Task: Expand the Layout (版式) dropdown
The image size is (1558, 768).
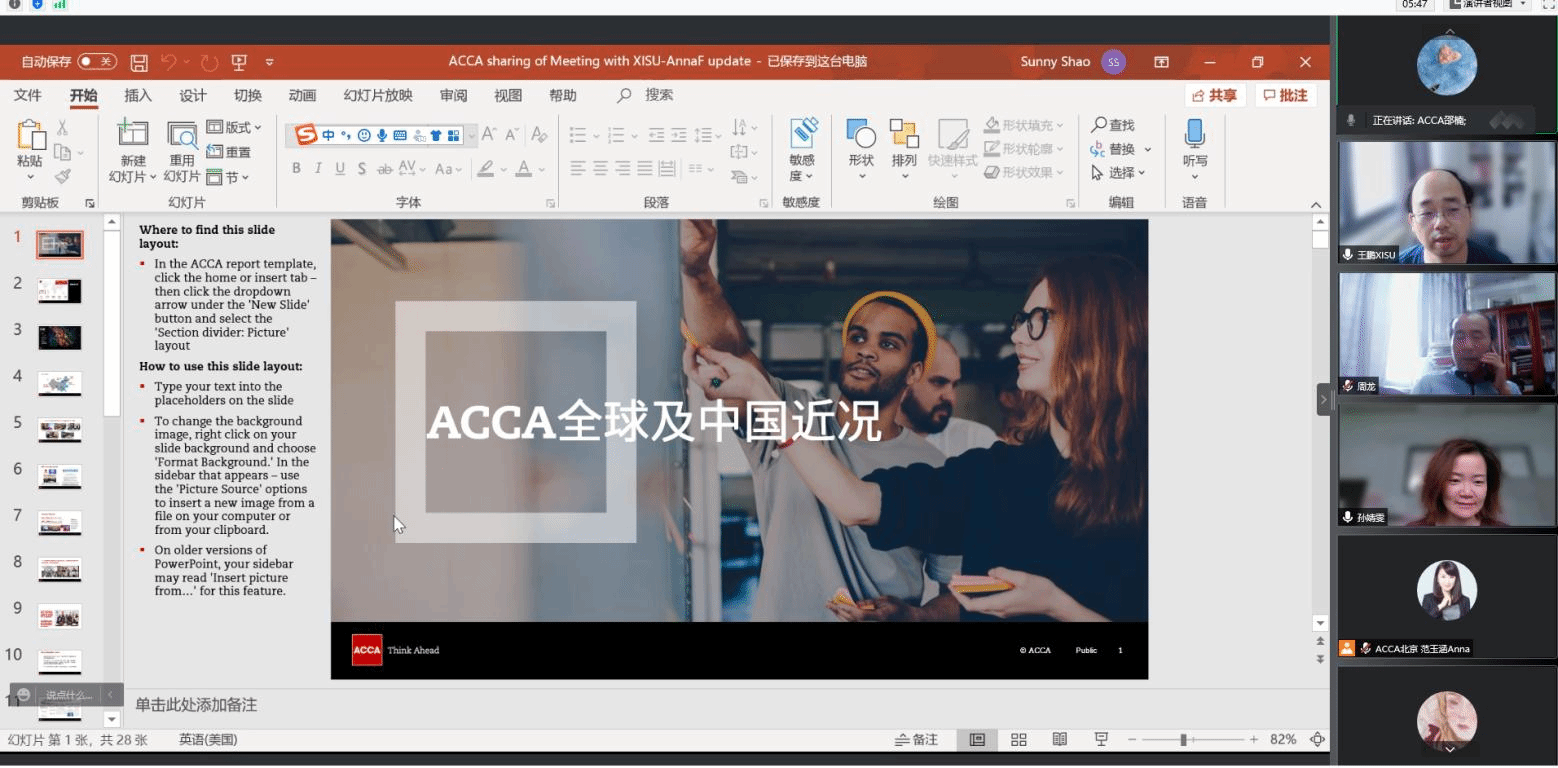Action: point(234,128)
